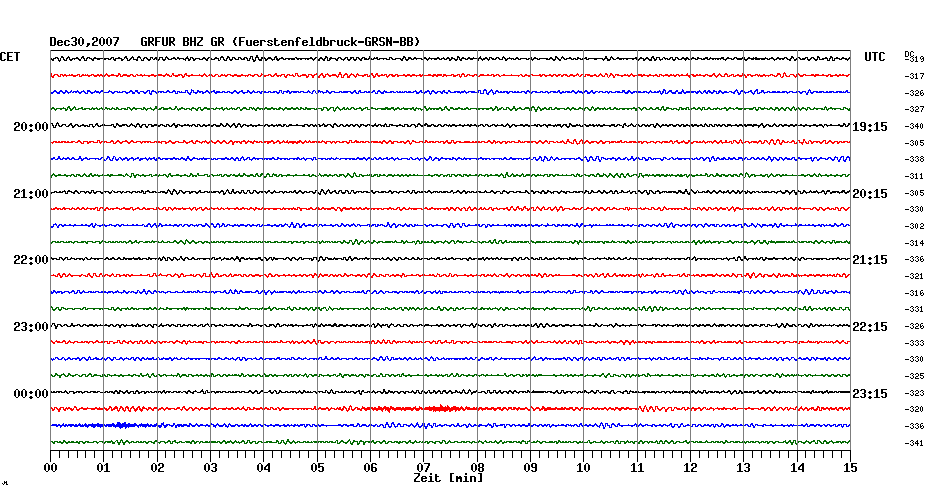The width and height of the screenshot is (930, 494).
Task: Click the 23:15 UTC time label
Action: pos(870,394)
